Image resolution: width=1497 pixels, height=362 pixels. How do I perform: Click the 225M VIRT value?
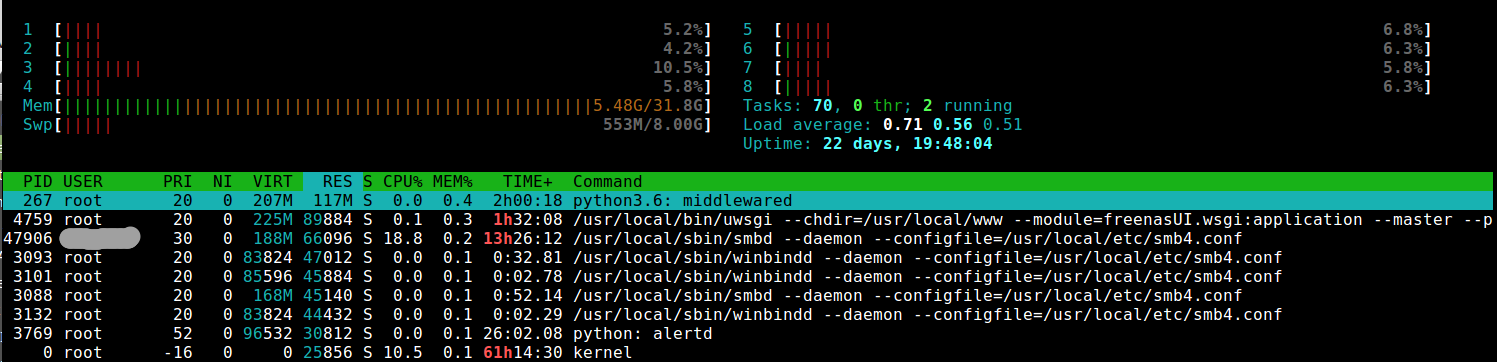tap(274, 219)
